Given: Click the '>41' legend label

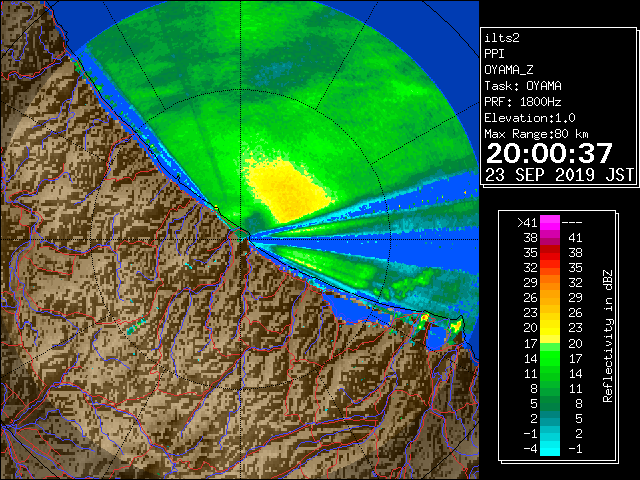Looking at the screenshot, I should point(527,223).
